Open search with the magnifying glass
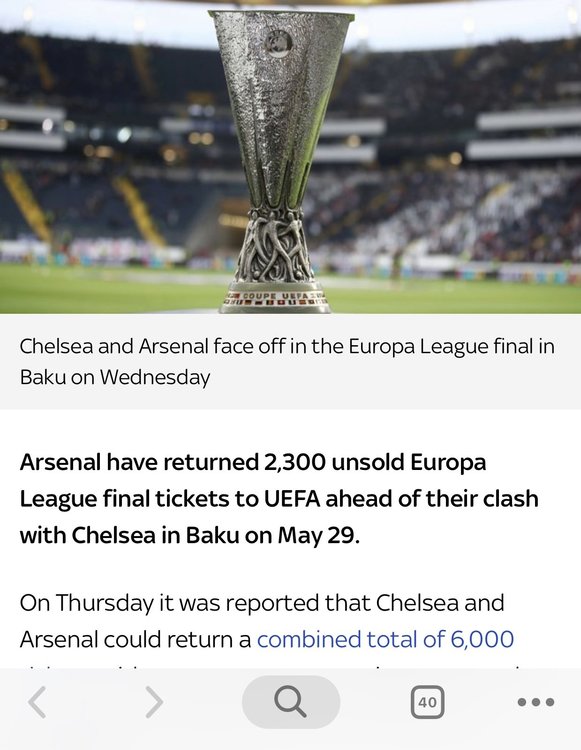The height and width of the screenshot is (750, 581). 291,702
